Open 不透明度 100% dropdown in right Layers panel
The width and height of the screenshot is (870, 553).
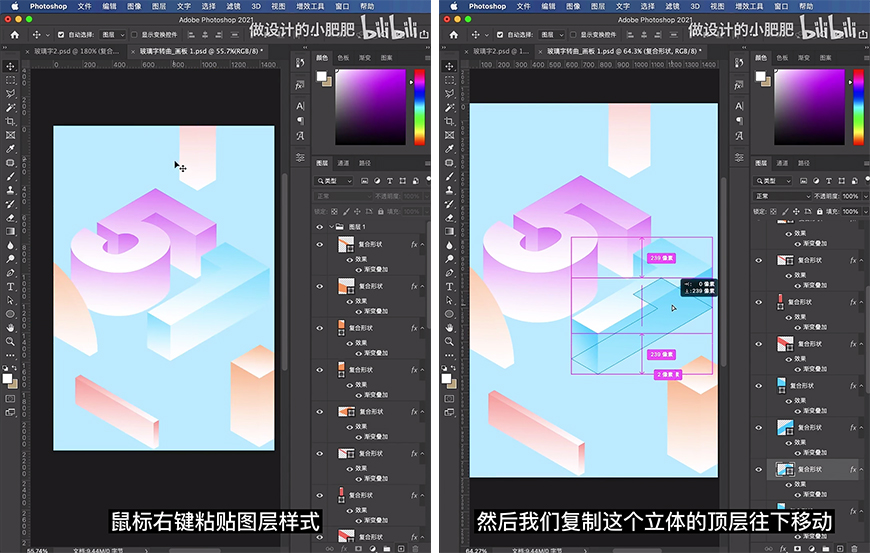(864, 196)
